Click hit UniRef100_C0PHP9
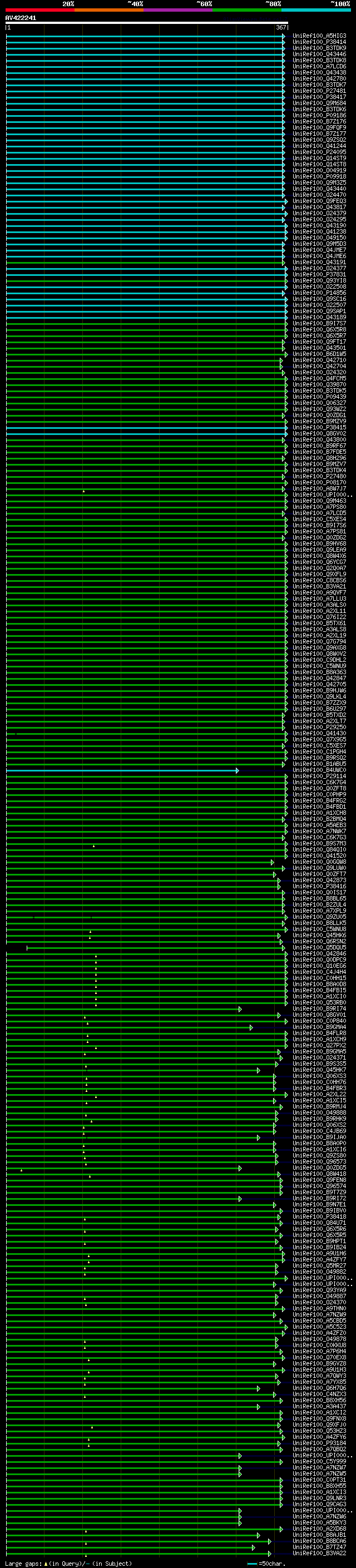 tap(319, 794)
